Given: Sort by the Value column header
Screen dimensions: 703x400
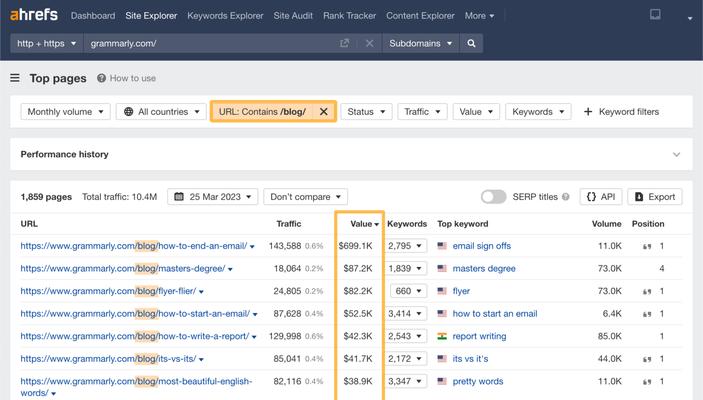Looking at the screenshot, I should tap(365, 224).
